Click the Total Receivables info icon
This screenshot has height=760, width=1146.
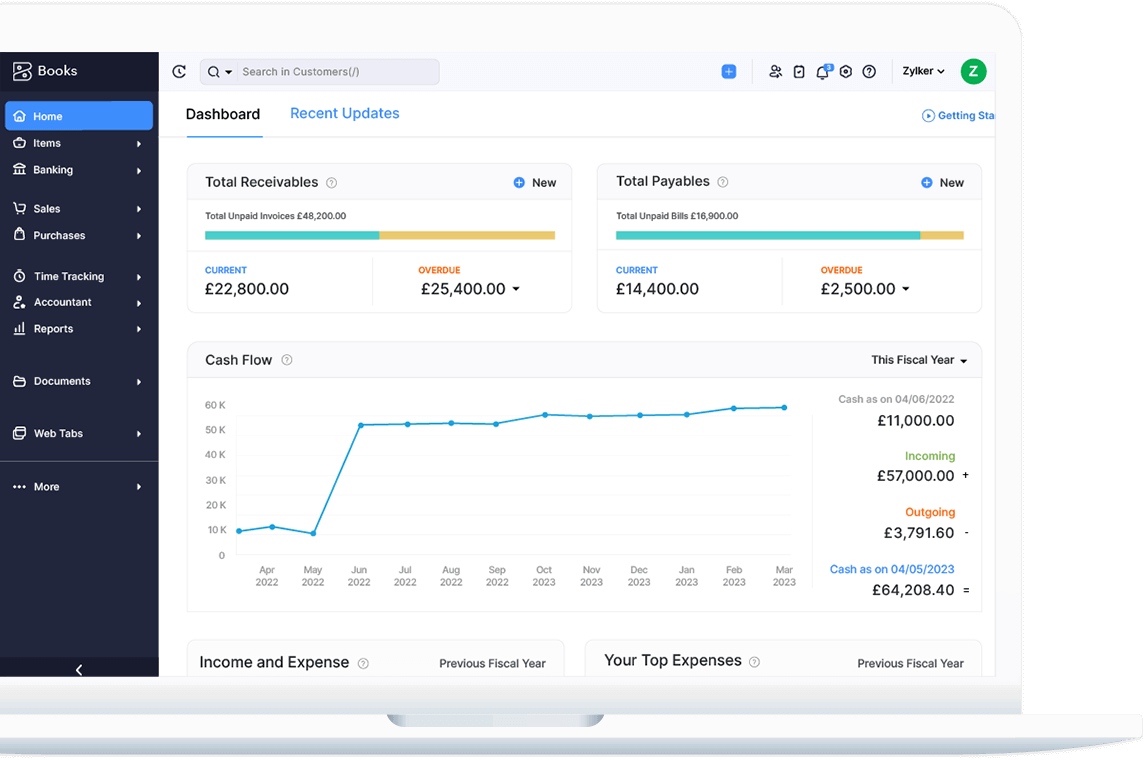click(x=332, y=183)
